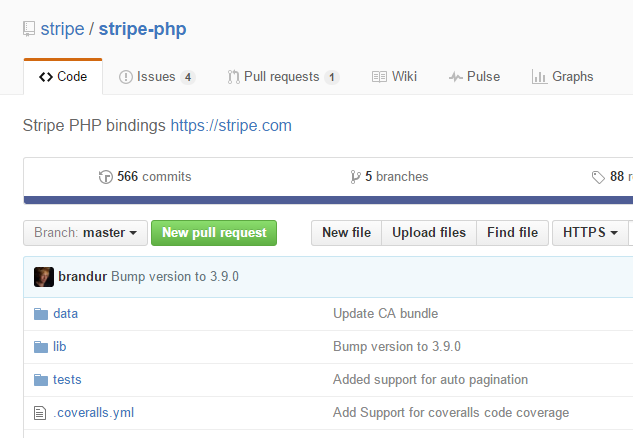Open the Update CA bundle commit

(x=386, y=314)
